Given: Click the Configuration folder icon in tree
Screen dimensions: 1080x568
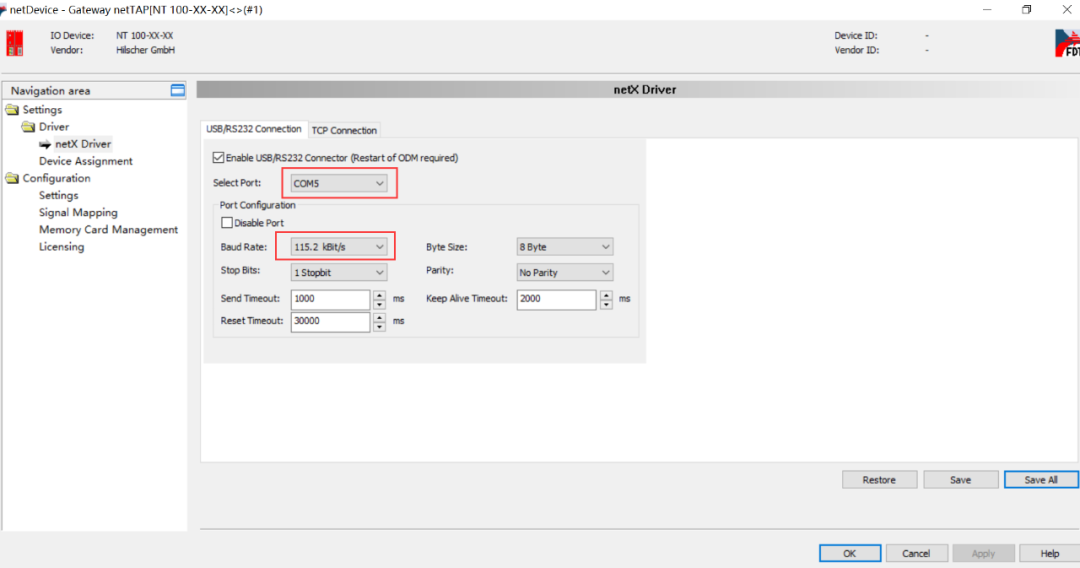Looking at the screenshot, I should [x=12, y=178].
